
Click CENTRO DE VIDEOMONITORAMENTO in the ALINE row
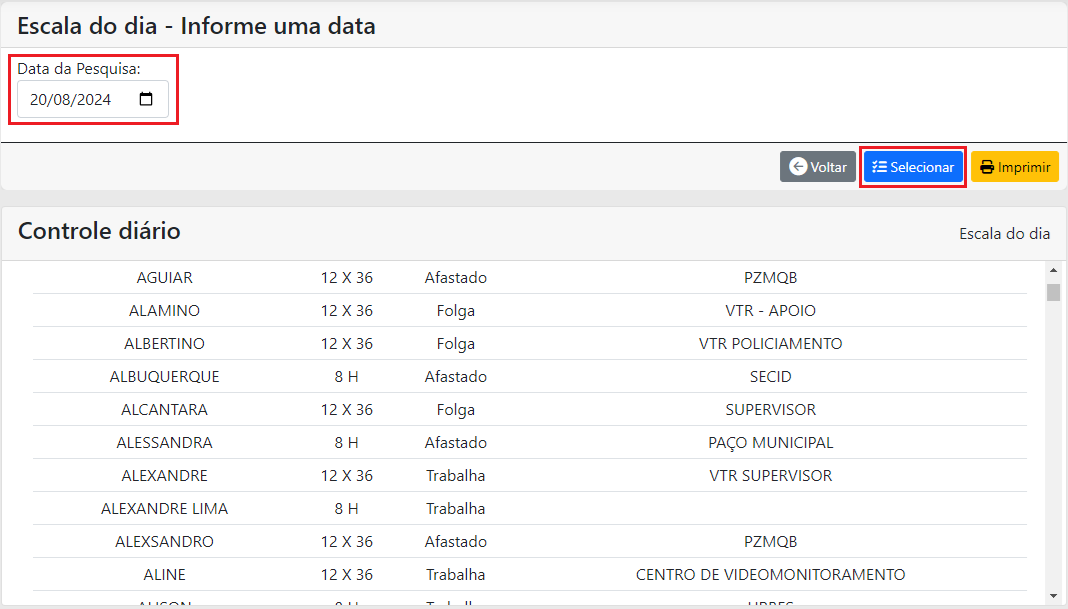pos(770,574)
